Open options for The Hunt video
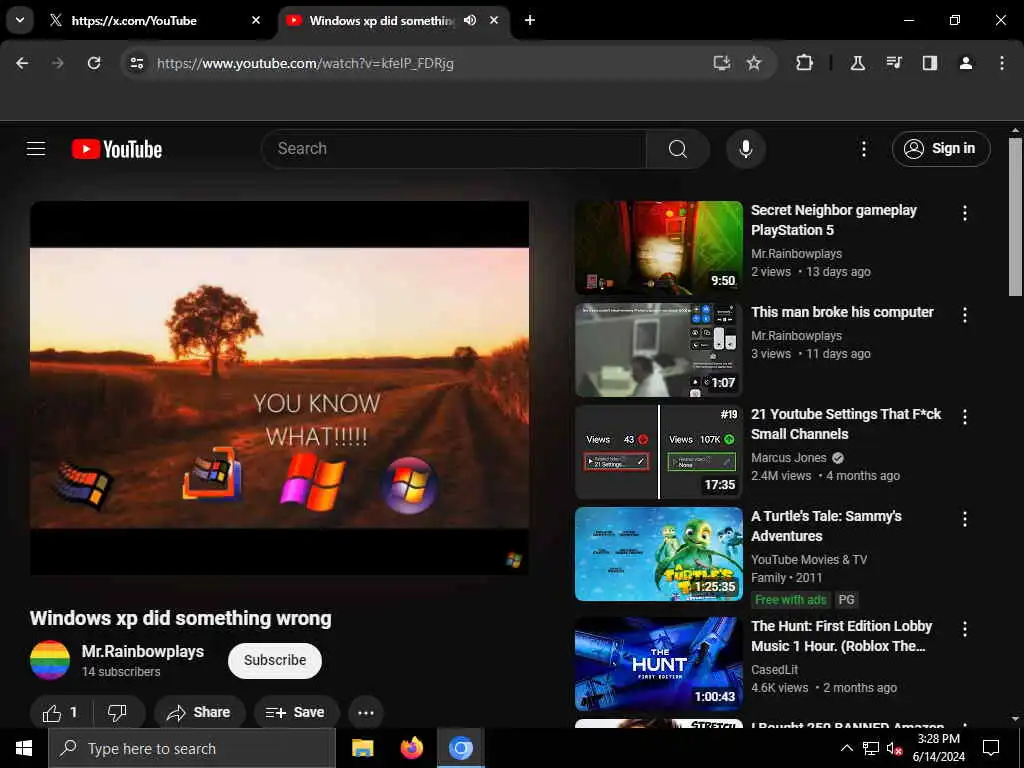 965,629
